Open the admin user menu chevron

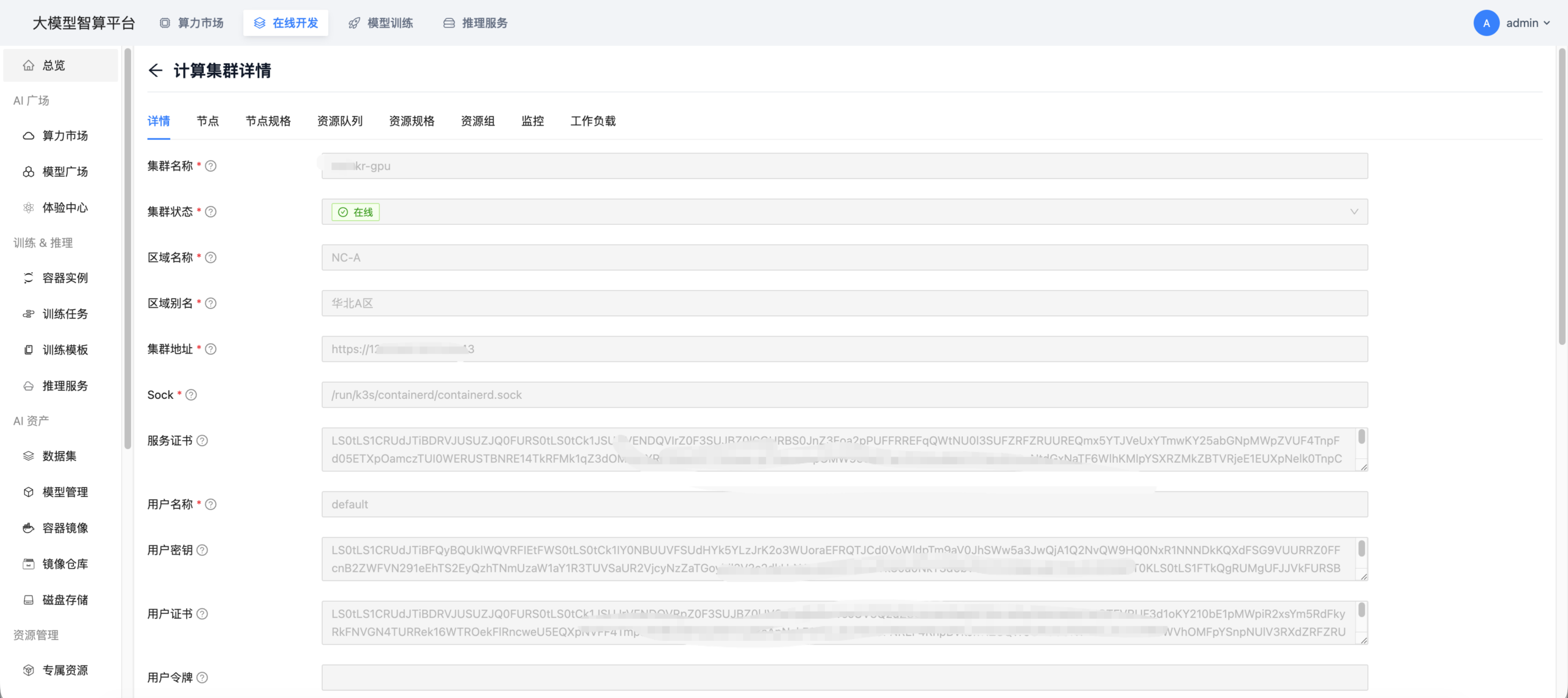tap(1547, 23)
